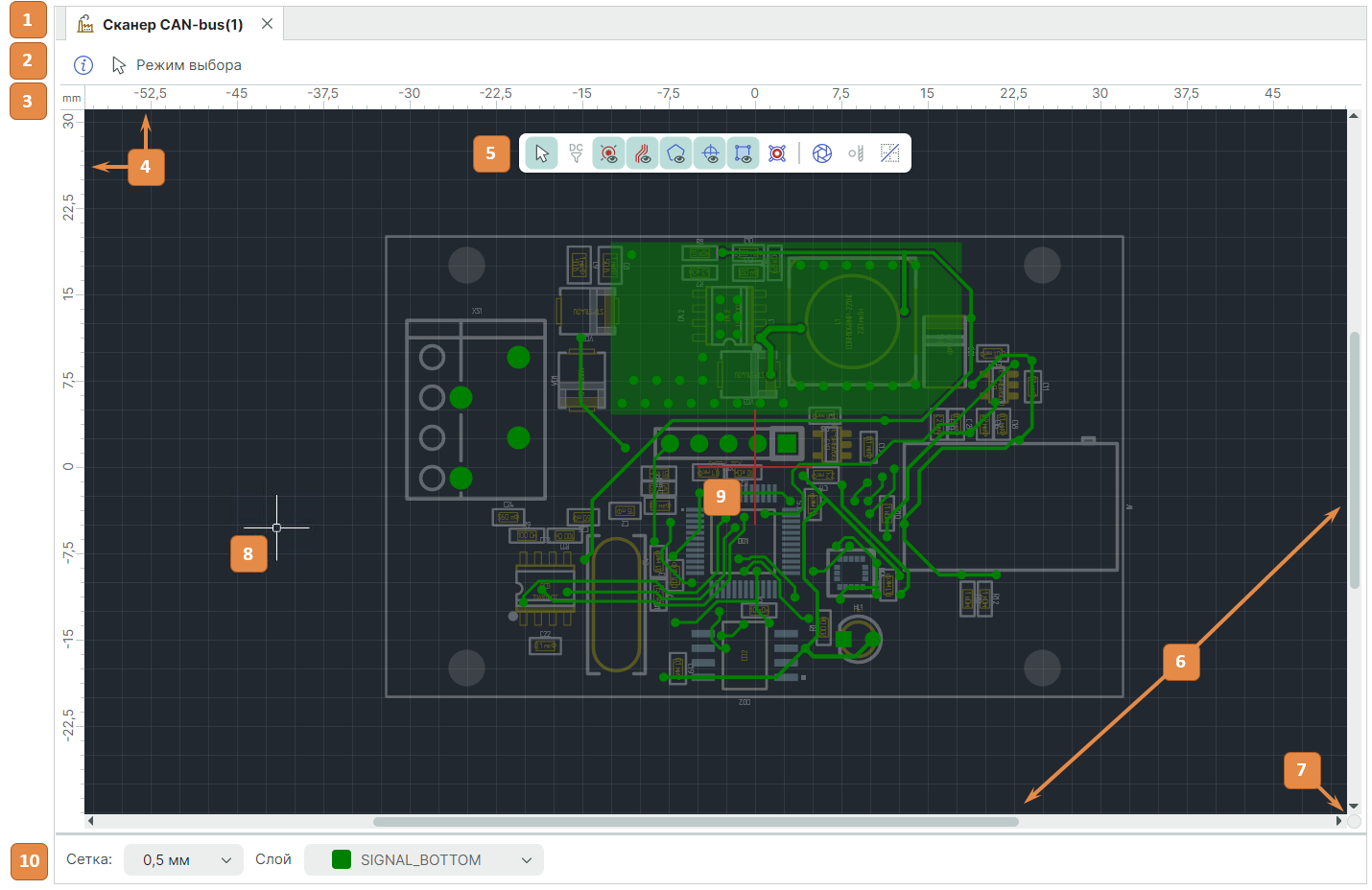Close the Сканер CAN-bus(1) tab
The height and width of the screenshot is (890, 1372).
click(x=268, y=24)
